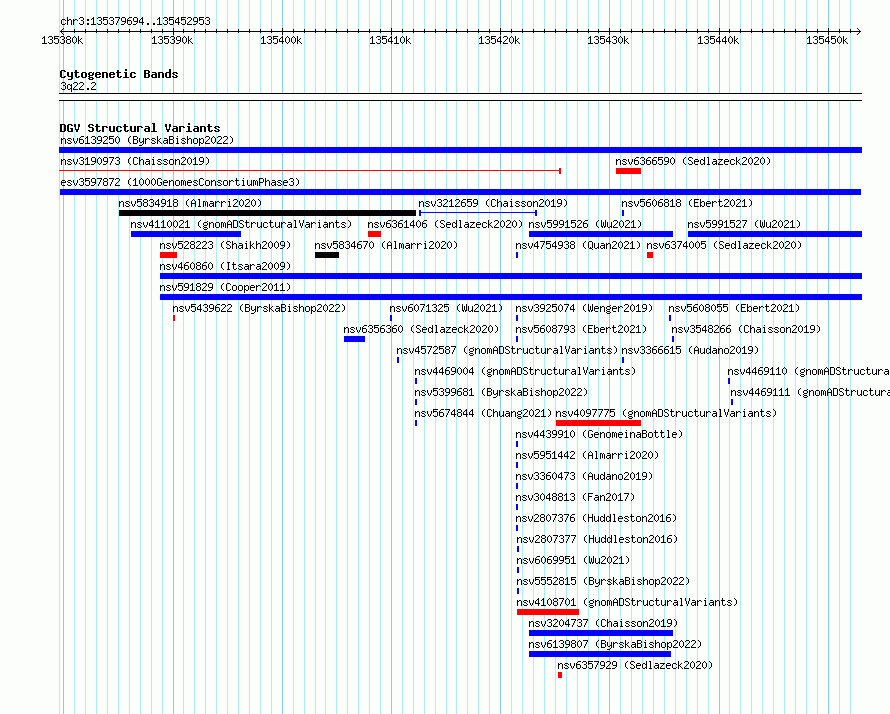Viewport: 890px width, 714px height.
Task: Open nsv5399681 (ByrskaBishop2022) variant
Action: (x=501, y=392)
